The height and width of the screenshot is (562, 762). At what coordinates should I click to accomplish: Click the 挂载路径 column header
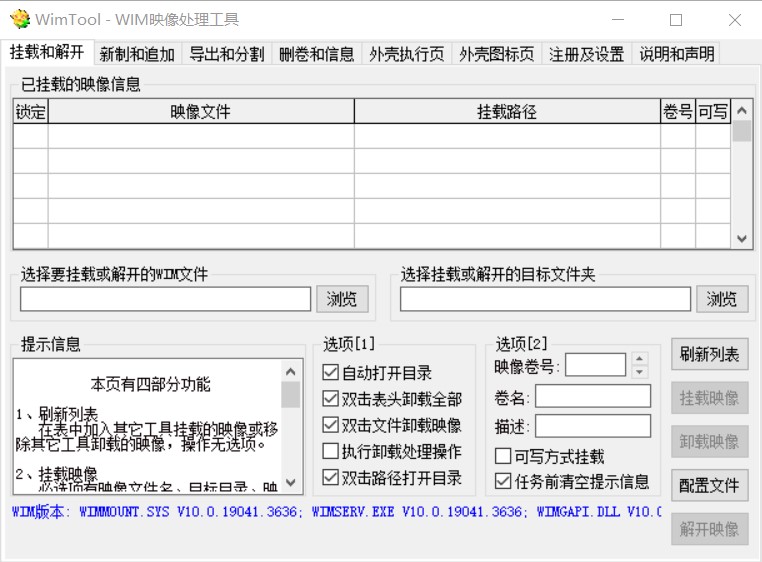507,111
